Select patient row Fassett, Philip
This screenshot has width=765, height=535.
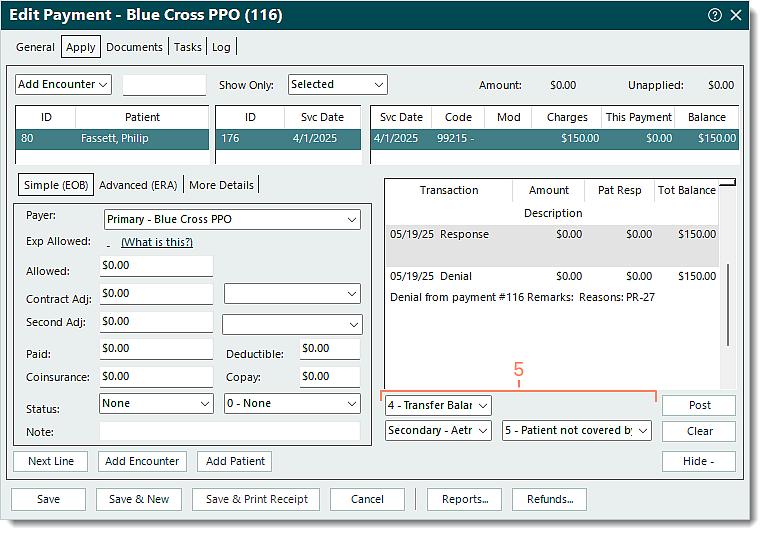pos(112,139)
